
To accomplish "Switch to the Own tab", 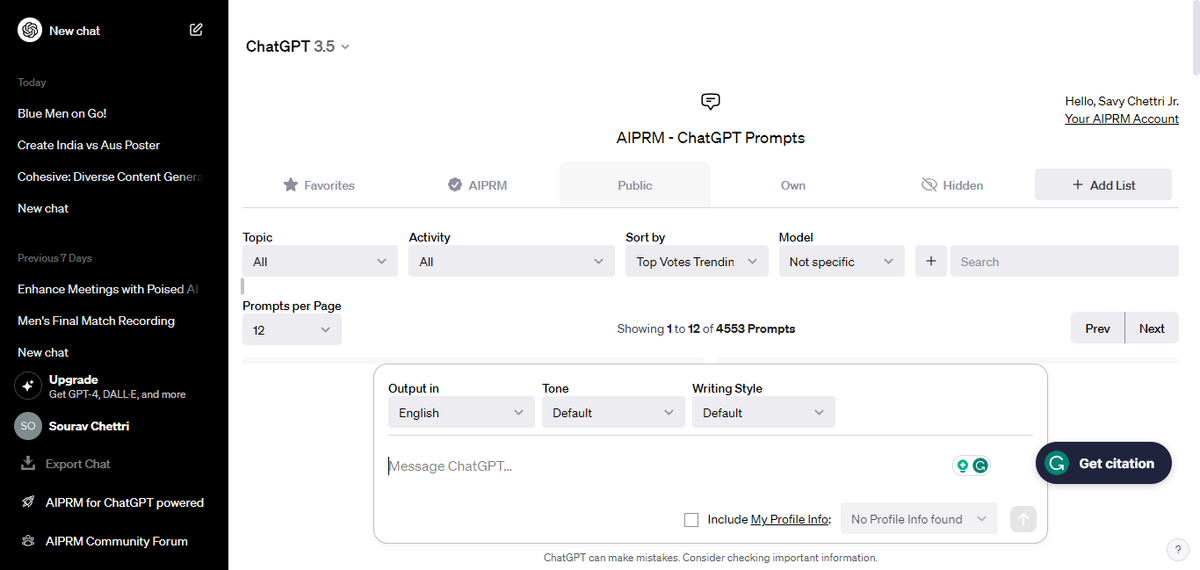I will (x=793, y=185).
